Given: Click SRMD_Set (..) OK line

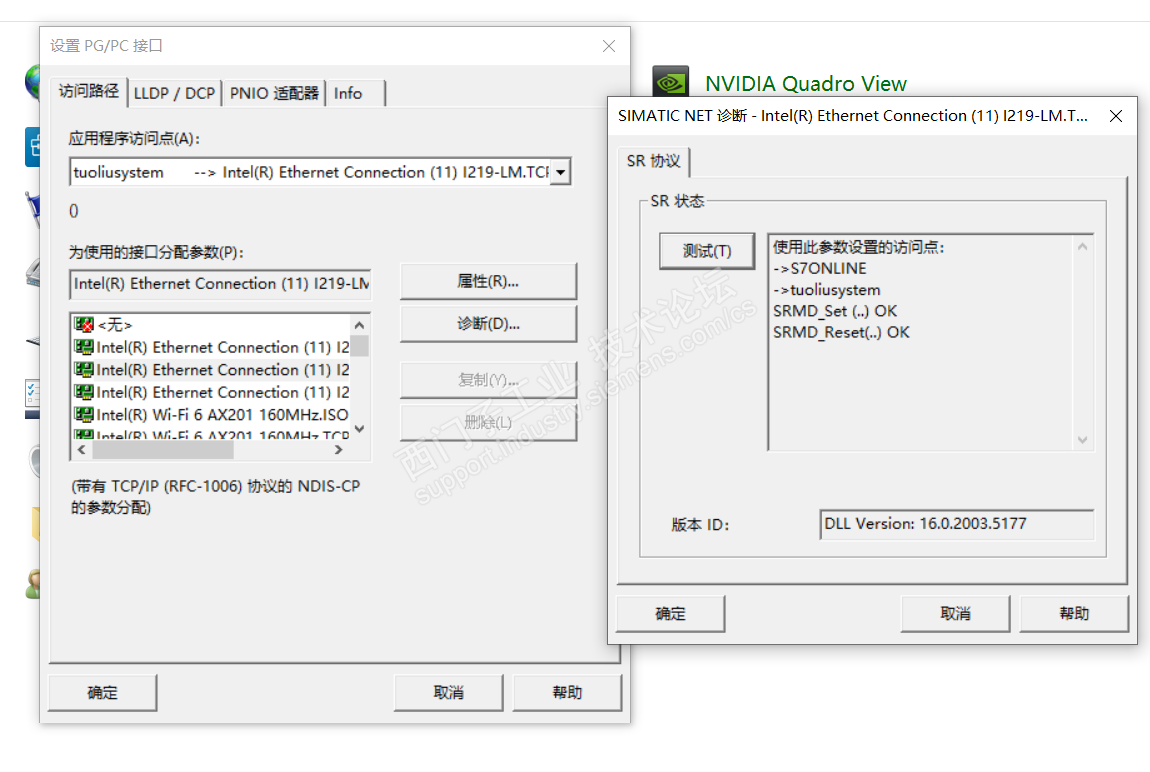Looking at the screenshot, I should 835,311.
